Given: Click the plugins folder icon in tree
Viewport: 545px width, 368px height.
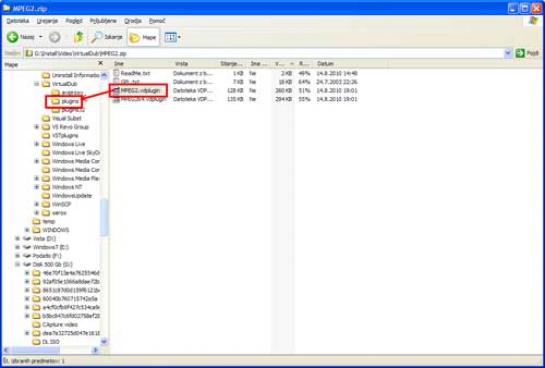Looking at the screenshot, I should (55, 101).
